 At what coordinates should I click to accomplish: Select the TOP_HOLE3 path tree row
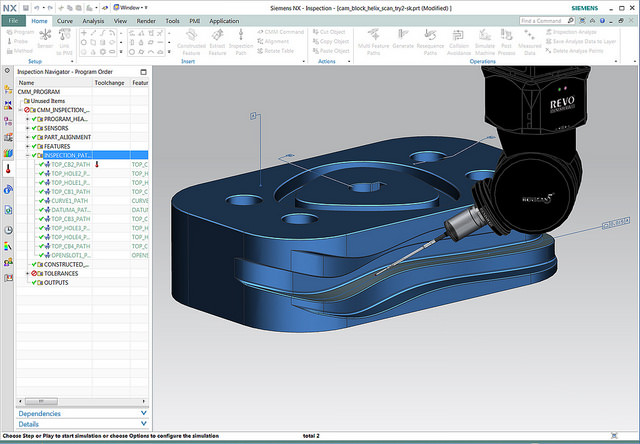[x=82, y=228]
